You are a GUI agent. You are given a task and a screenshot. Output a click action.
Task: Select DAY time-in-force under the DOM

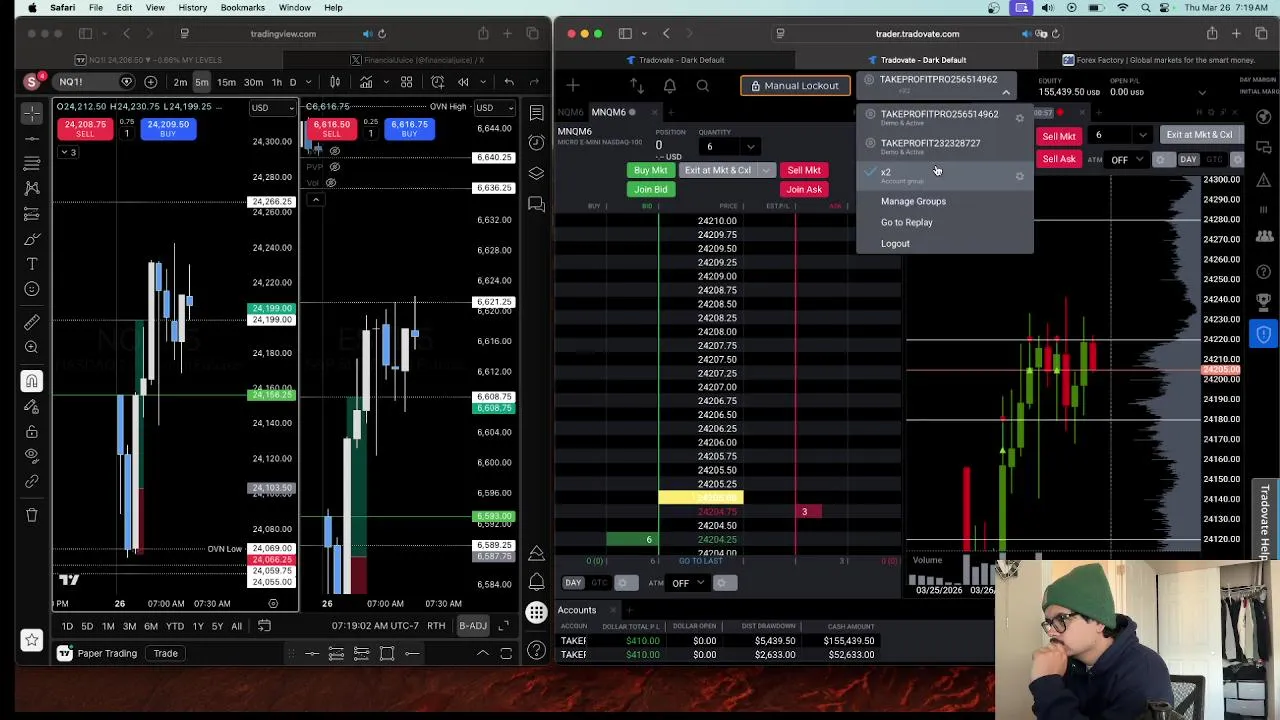pos(573,583)
